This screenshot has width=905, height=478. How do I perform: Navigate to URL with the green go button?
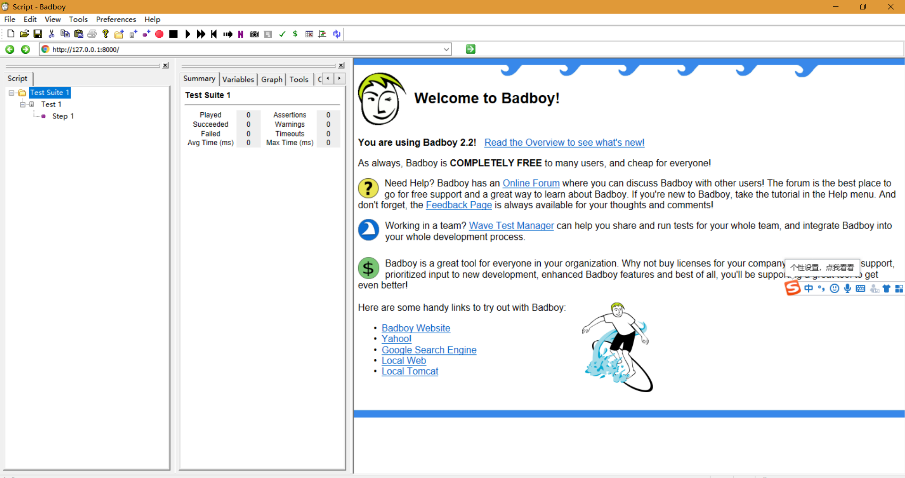click(470, 49)
